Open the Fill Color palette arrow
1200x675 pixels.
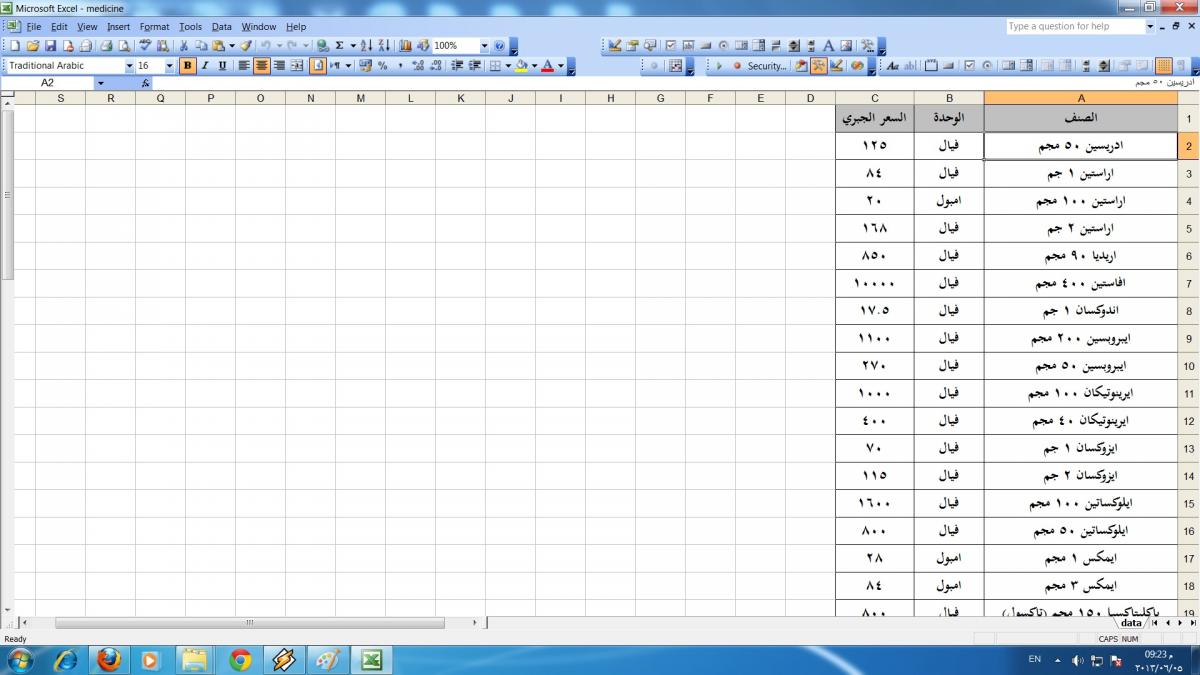[534, 66]
